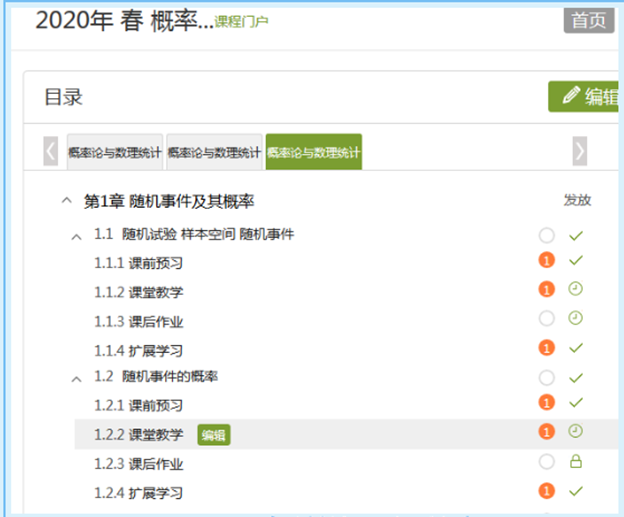
Task: Collapse section 1.1 随机试验 样本空间
Action: [x=77, y=236]
